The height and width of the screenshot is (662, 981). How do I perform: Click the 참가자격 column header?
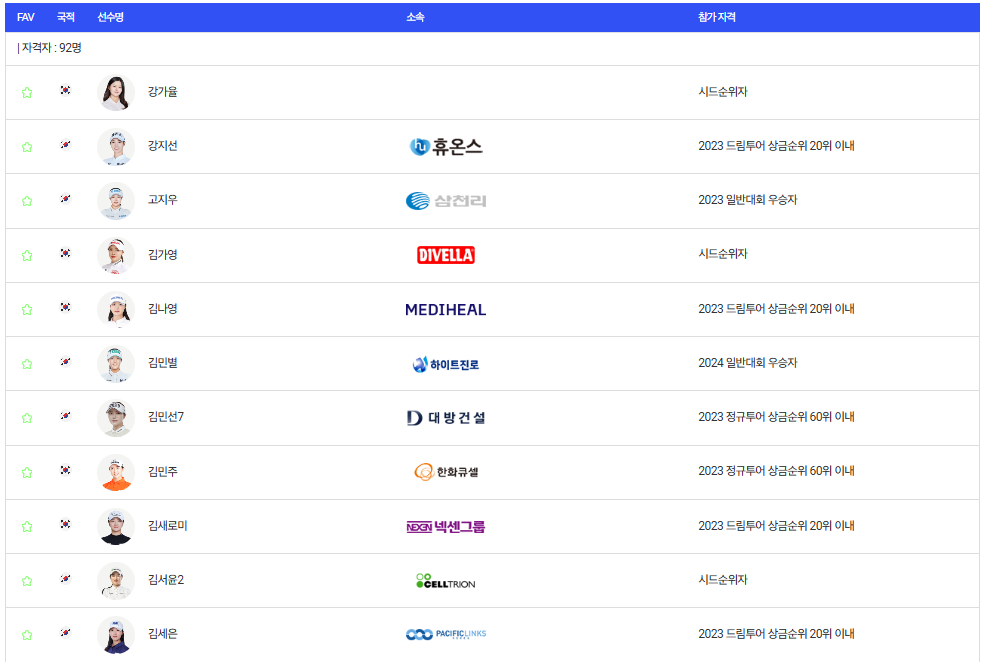tap(717, 18)
